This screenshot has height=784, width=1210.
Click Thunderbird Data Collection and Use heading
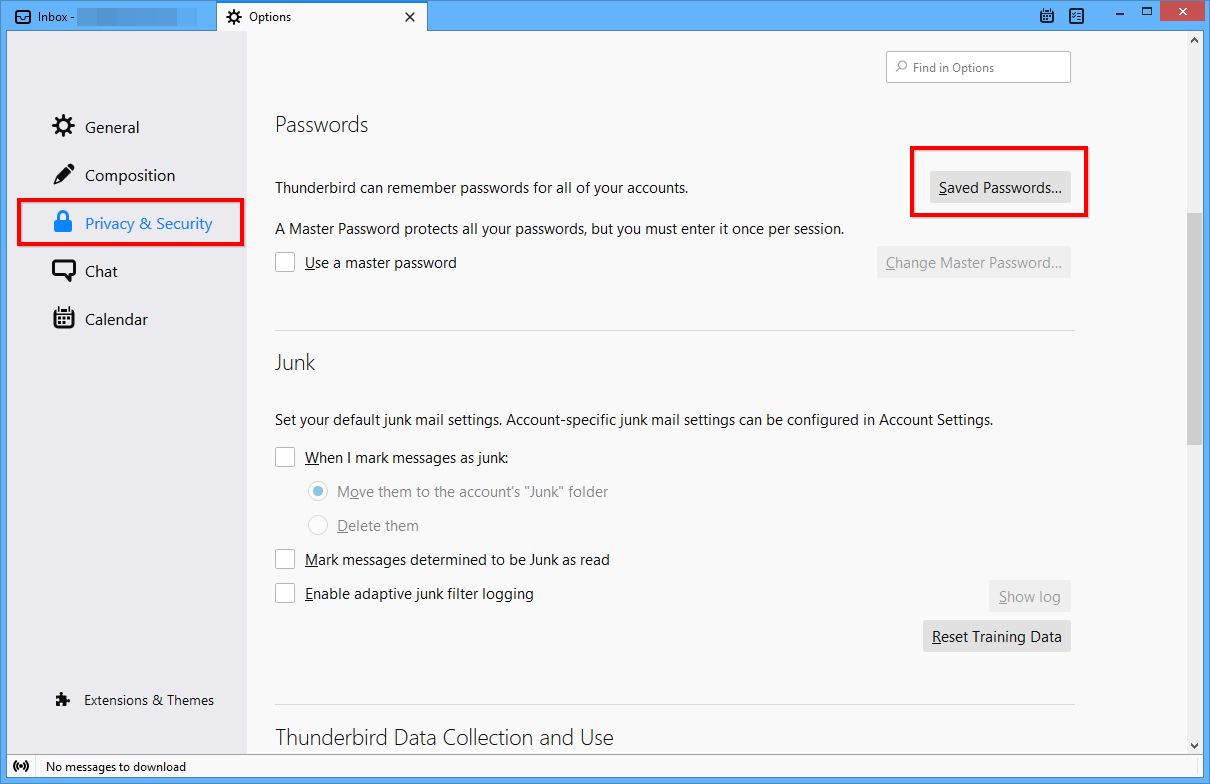point(444,738)
